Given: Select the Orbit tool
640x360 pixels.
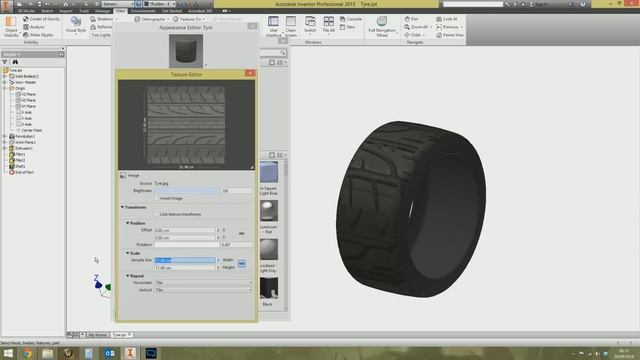Looking at the screenshot, I should click(x=413, y=35).
